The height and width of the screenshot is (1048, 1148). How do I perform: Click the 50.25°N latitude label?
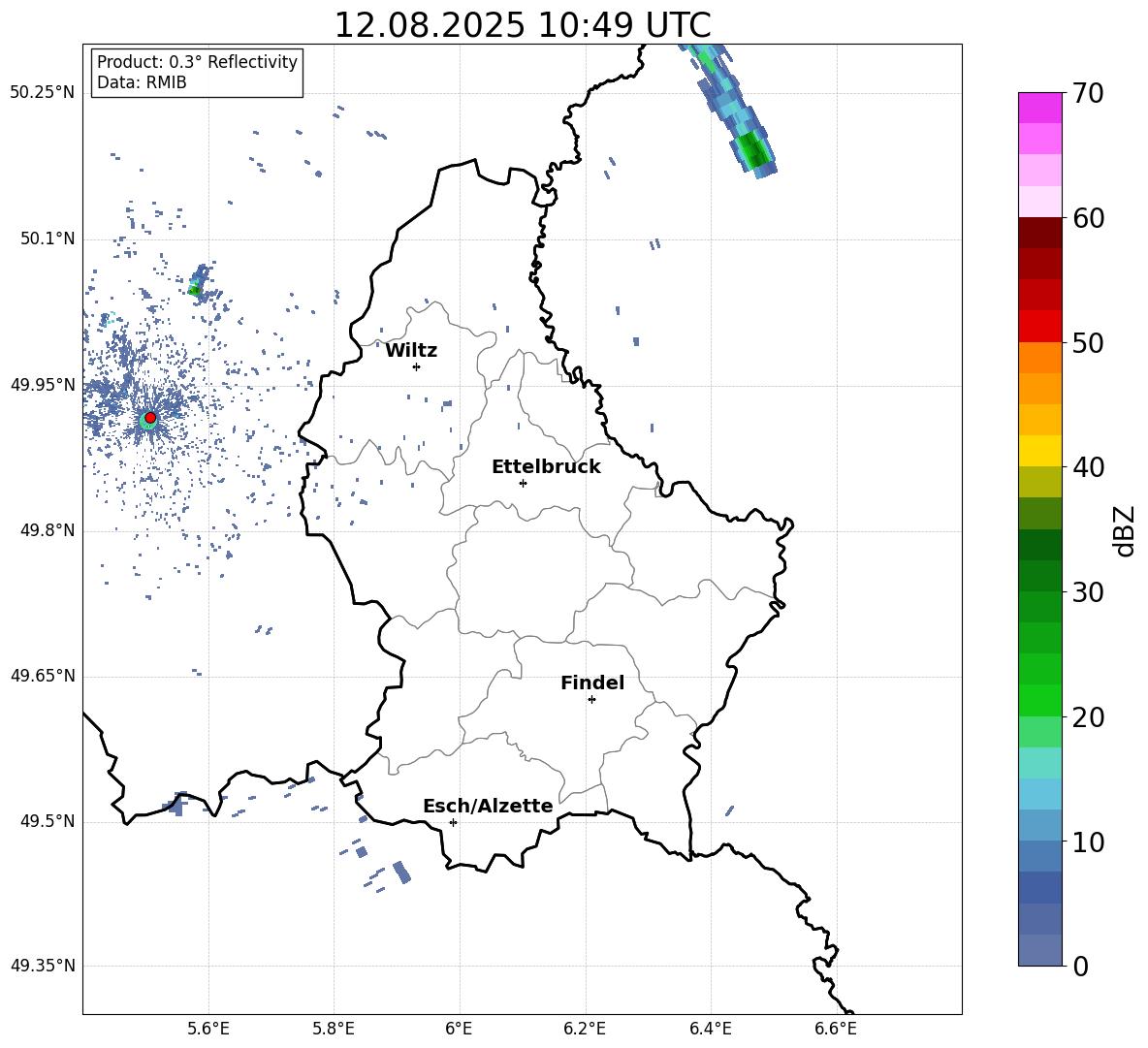tap(43, 93)
